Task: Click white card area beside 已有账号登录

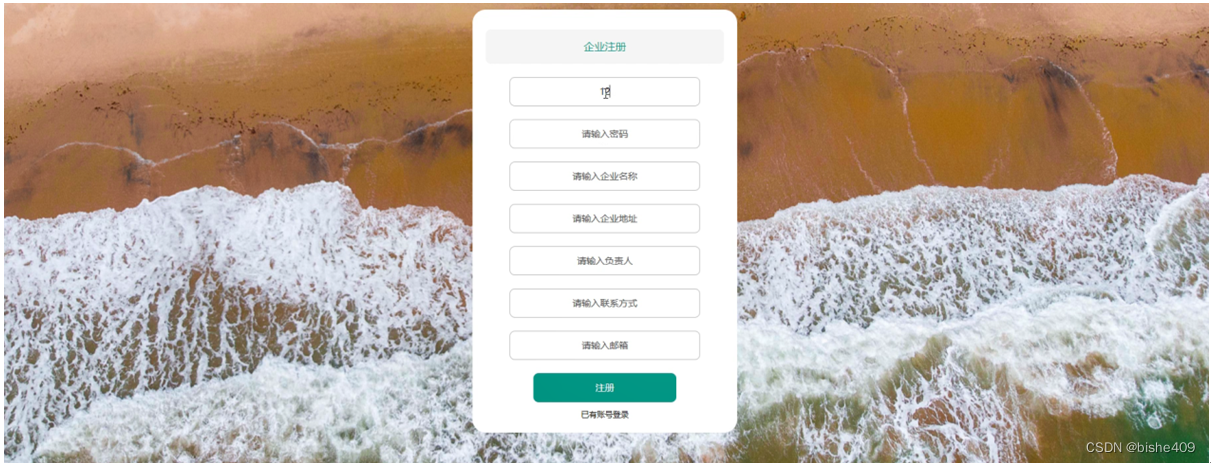Action: [680, 415]
